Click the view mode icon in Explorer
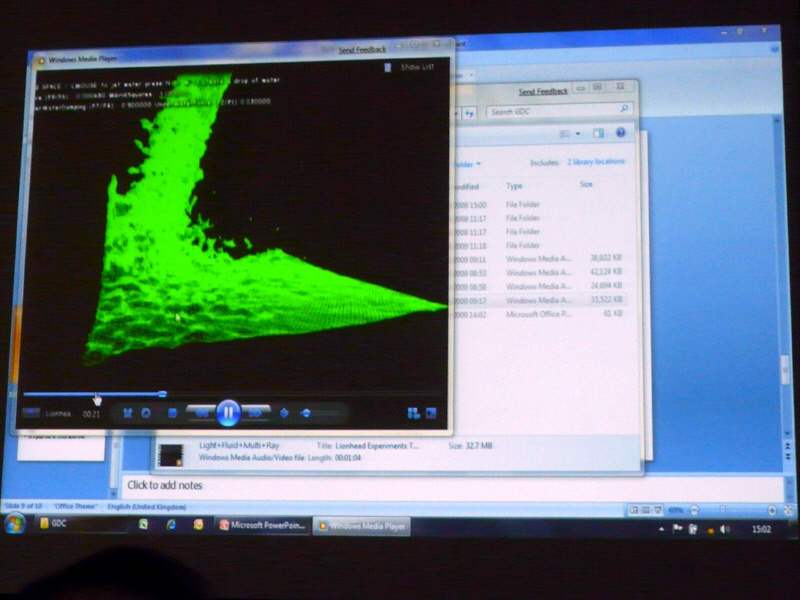This screenshot has width=800, height=600. point(564,134)
